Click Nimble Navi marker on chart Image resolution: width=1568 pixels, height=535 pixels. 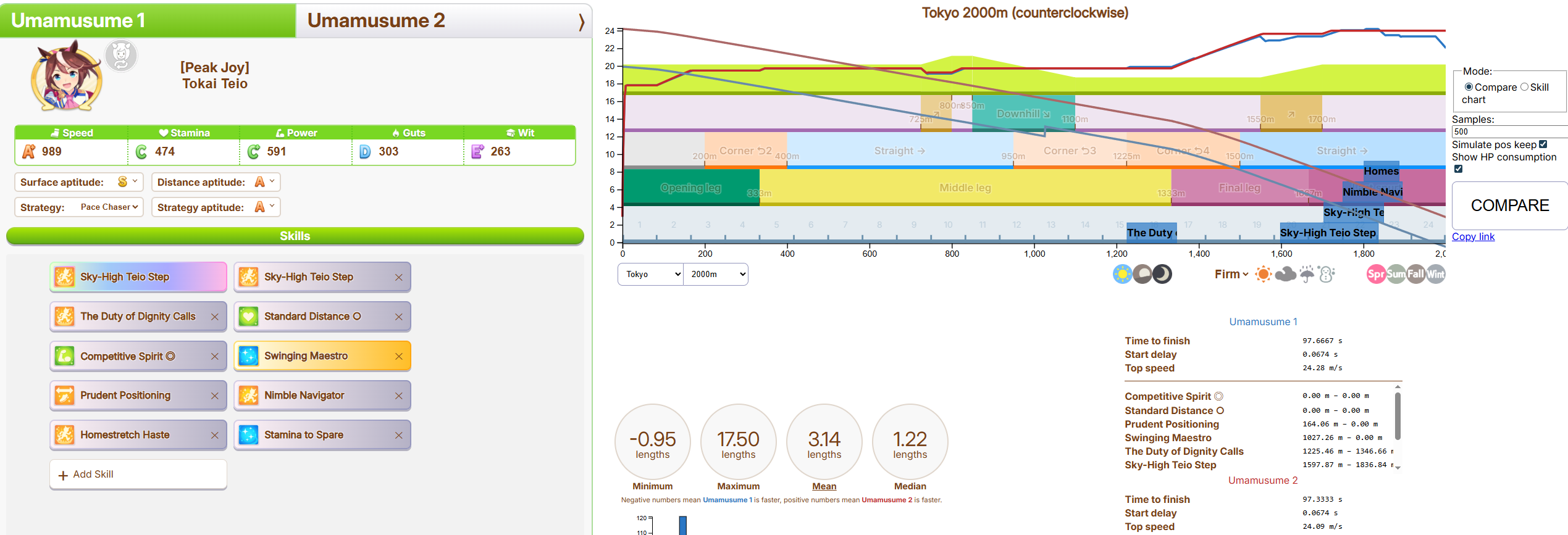[1372, 192]
